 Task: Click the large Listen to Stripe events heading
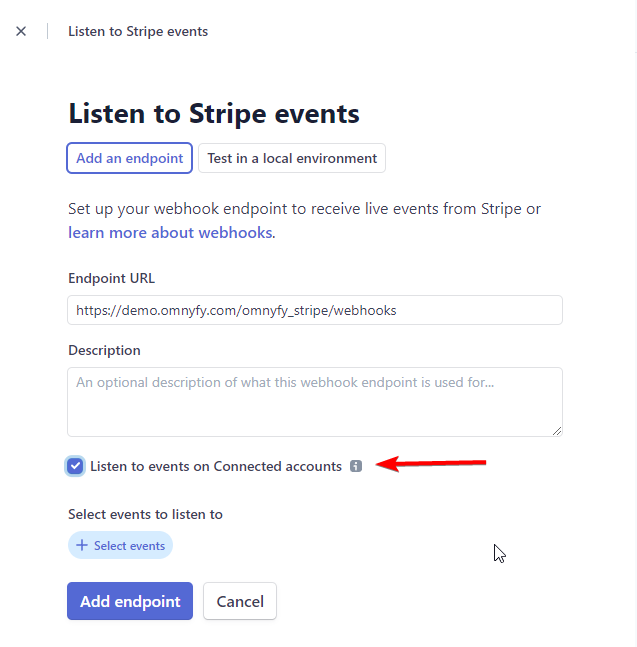pyautogui.click(x=214, y=113)
